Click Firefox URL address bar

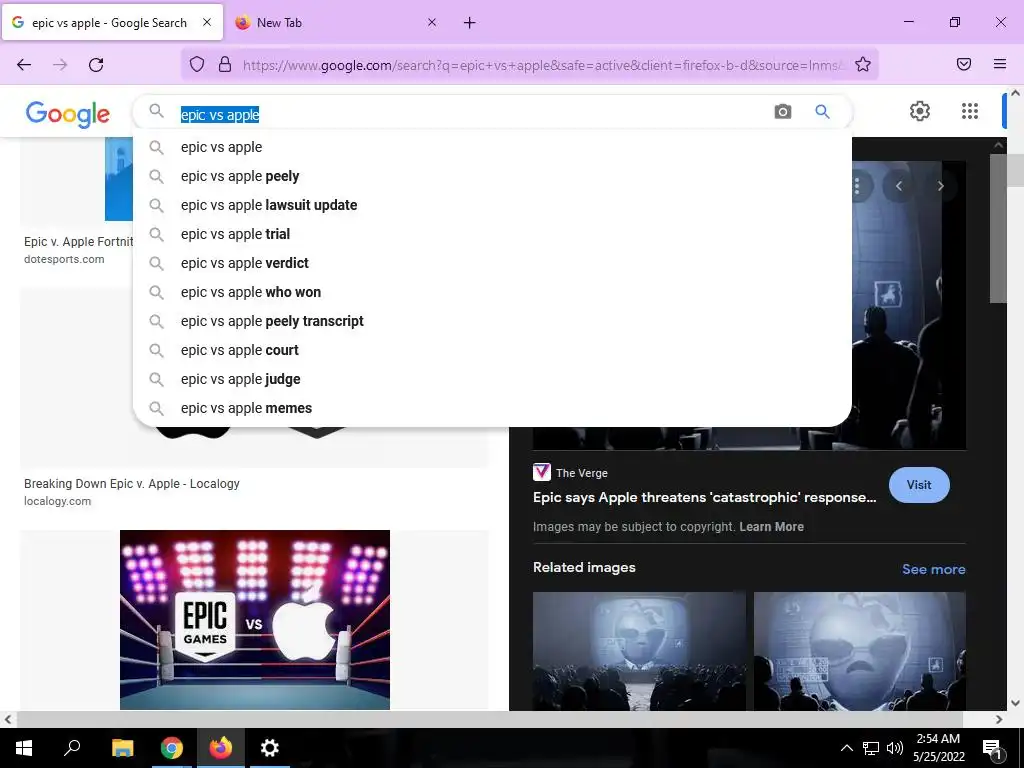[542, 65]
